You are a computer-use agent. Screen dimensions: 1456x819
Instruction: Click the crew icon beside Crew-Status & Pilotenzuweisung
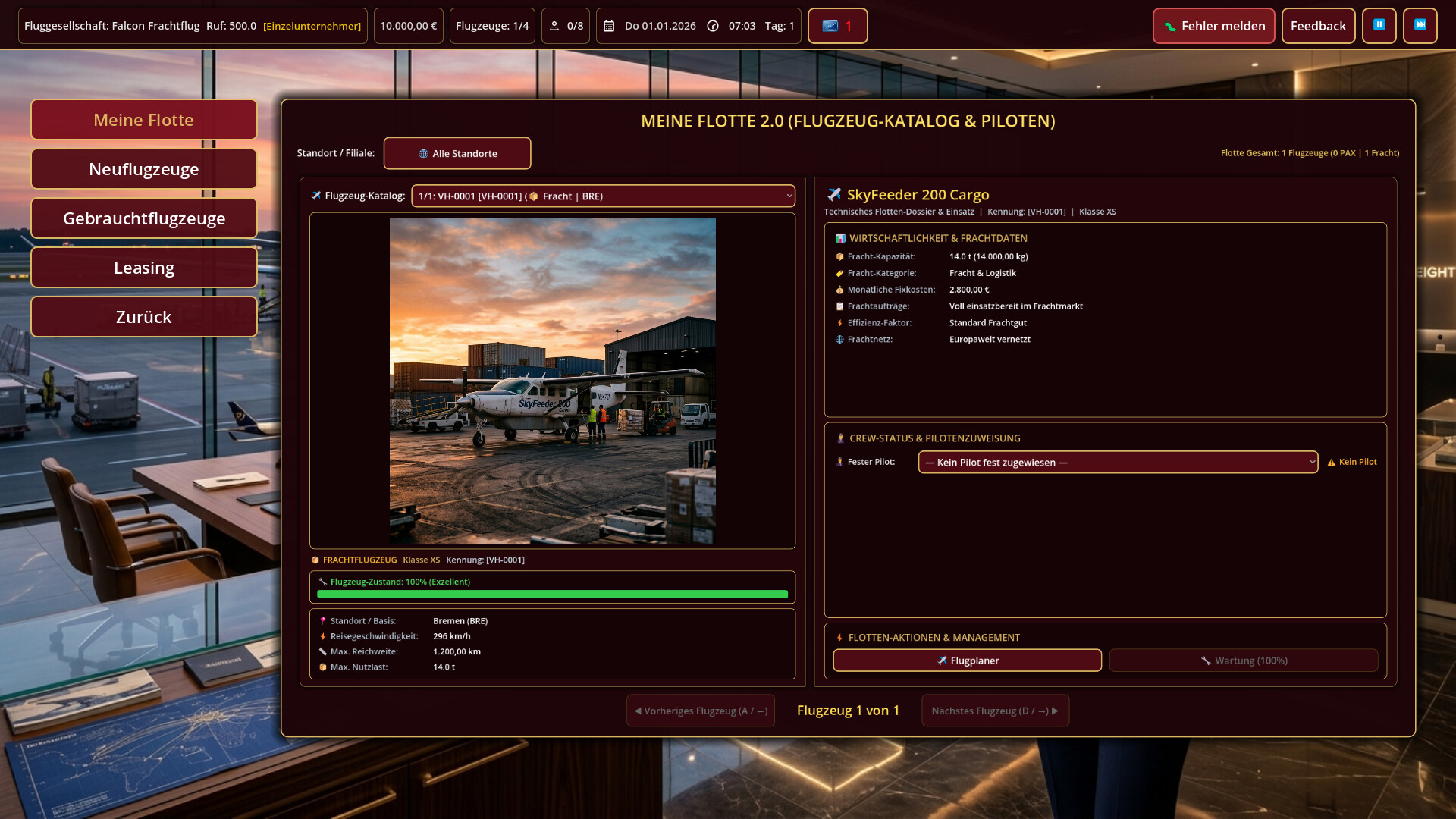tap(840, 438)
